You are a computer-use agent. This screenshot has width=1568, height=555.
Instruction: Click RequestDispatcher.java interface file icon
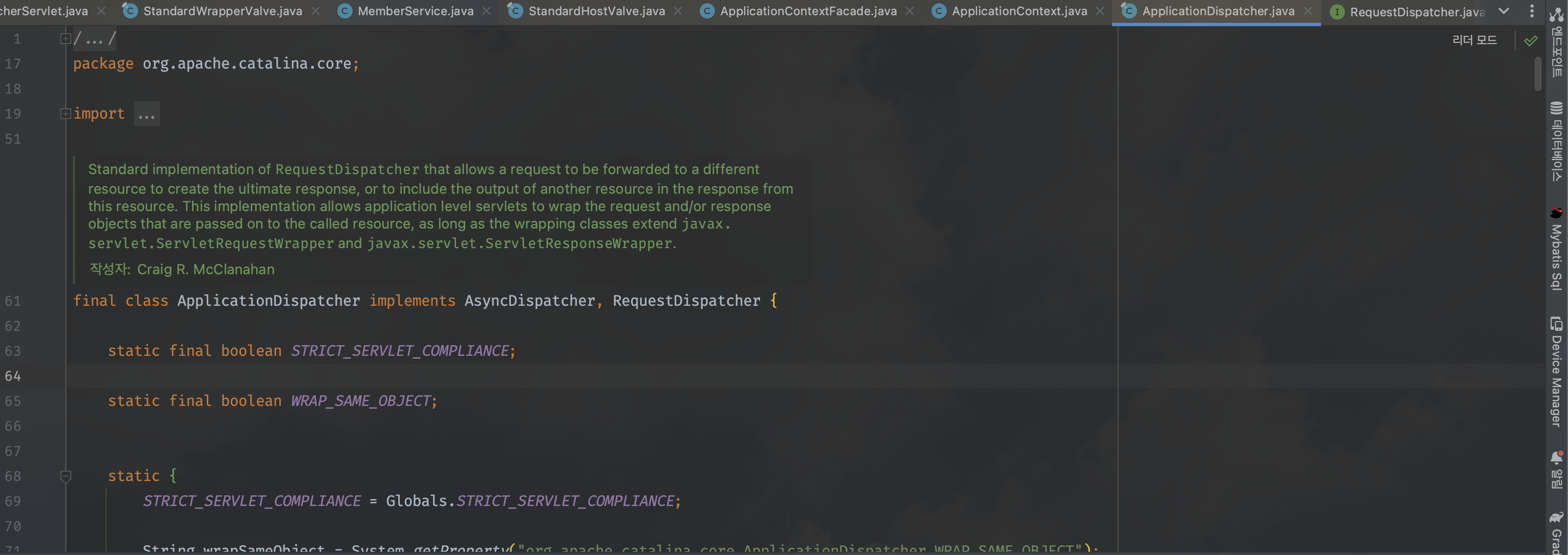(1337, 11)
